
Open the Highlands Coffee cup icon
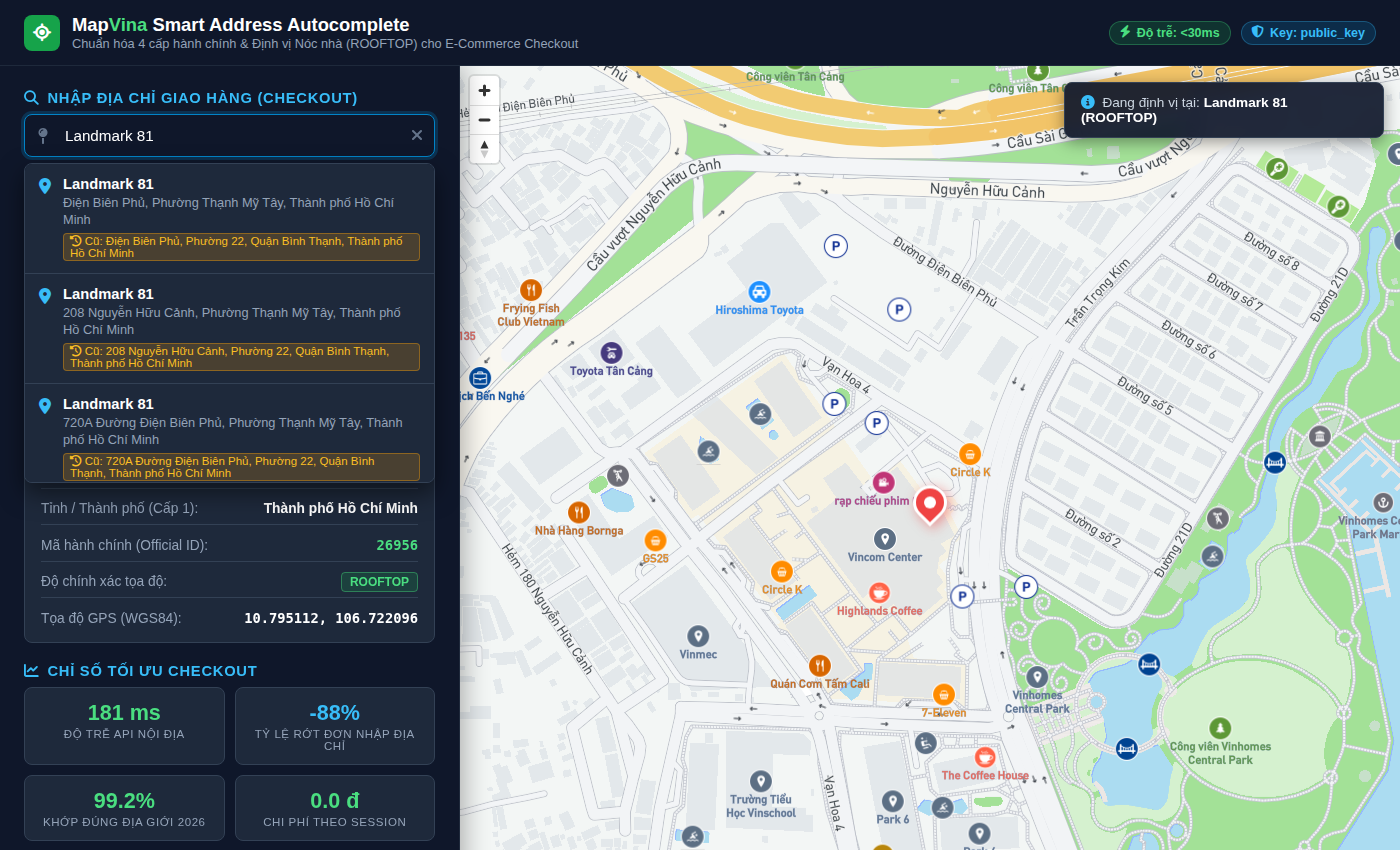pos(879,592)
